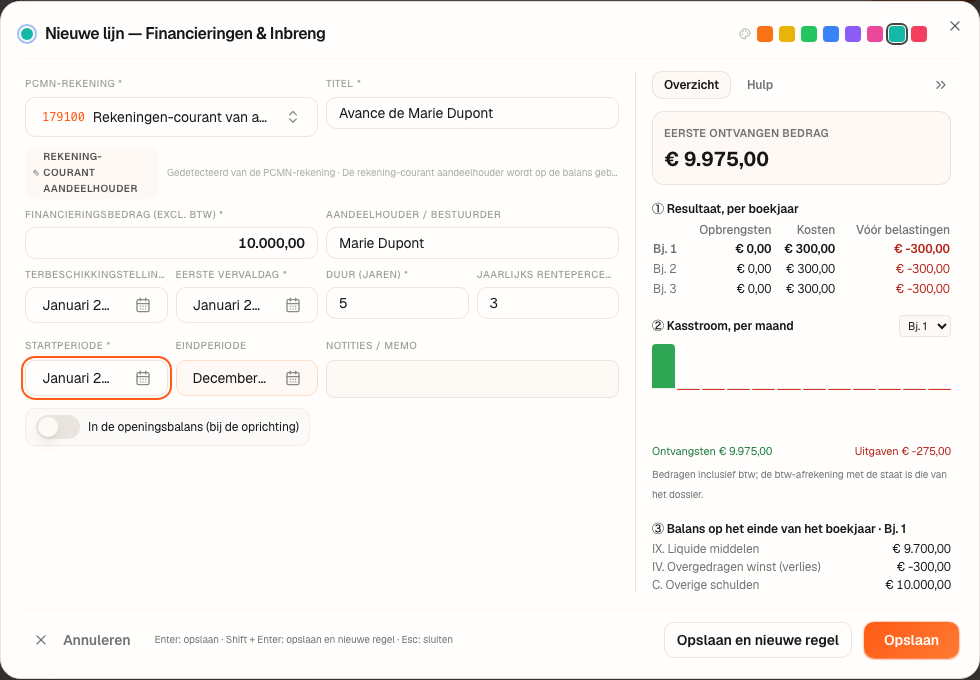The image size is (980, 680).
Task: Open the Bj. 1 cash flow dropdown
Action: 924,326
